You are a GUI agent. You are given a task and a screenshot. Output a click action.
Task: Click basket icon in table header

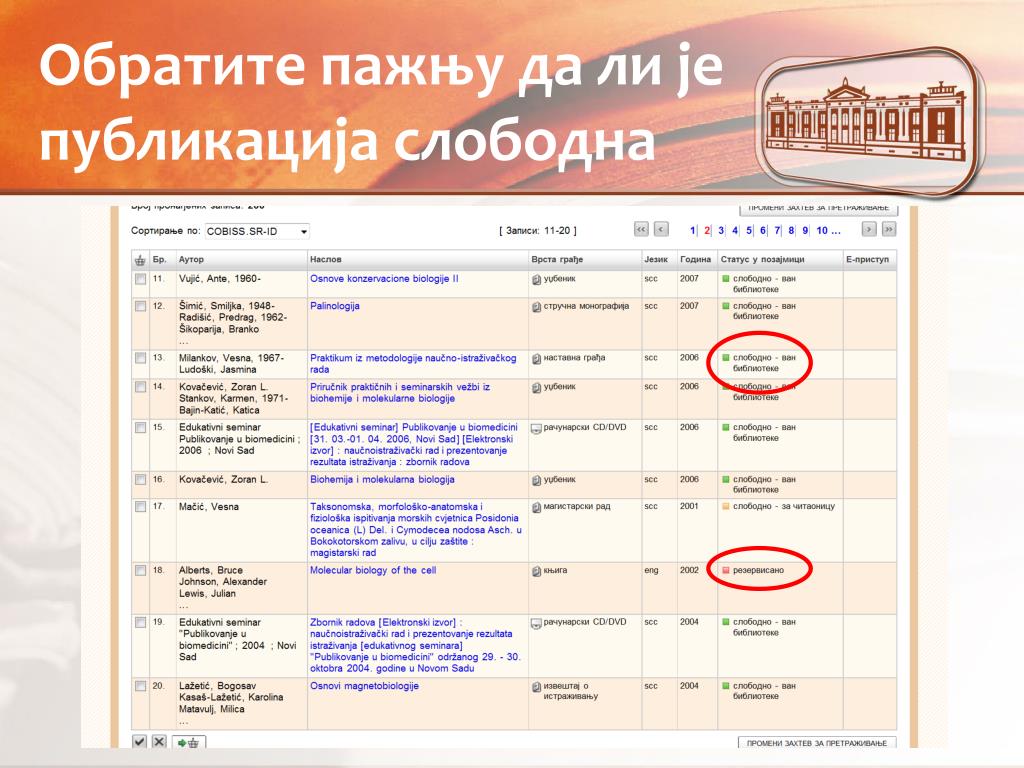coord(140,260)
